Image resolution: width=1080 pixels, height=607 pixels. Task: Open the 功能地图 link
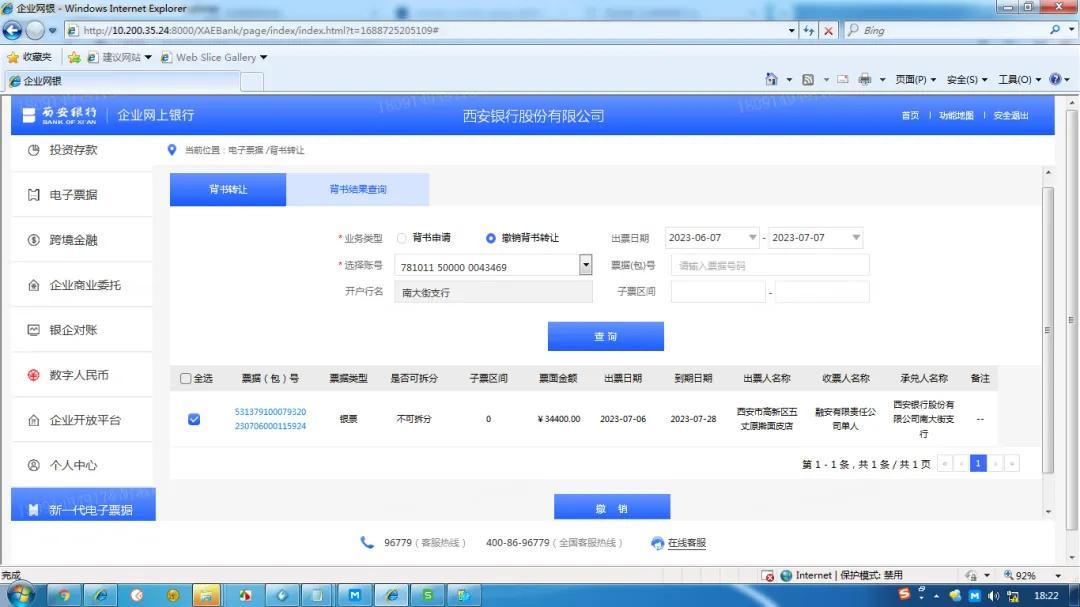pyautogui.click(x=956, y=116)
